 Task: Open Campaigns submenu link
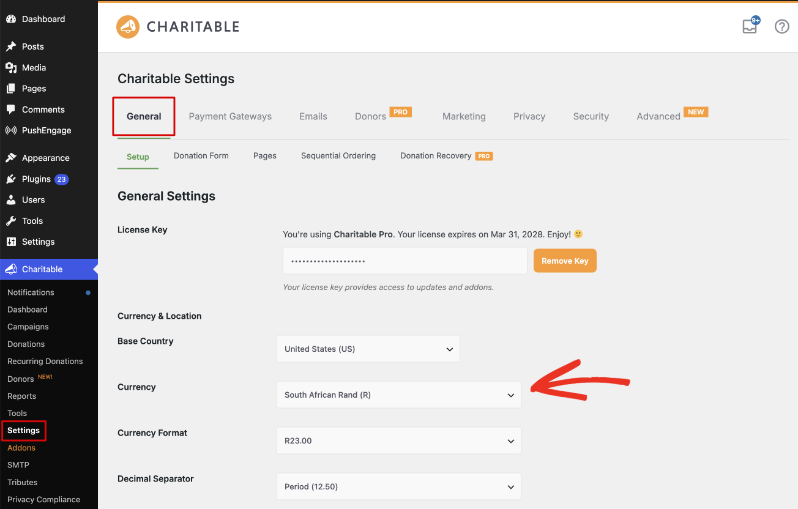28,327
